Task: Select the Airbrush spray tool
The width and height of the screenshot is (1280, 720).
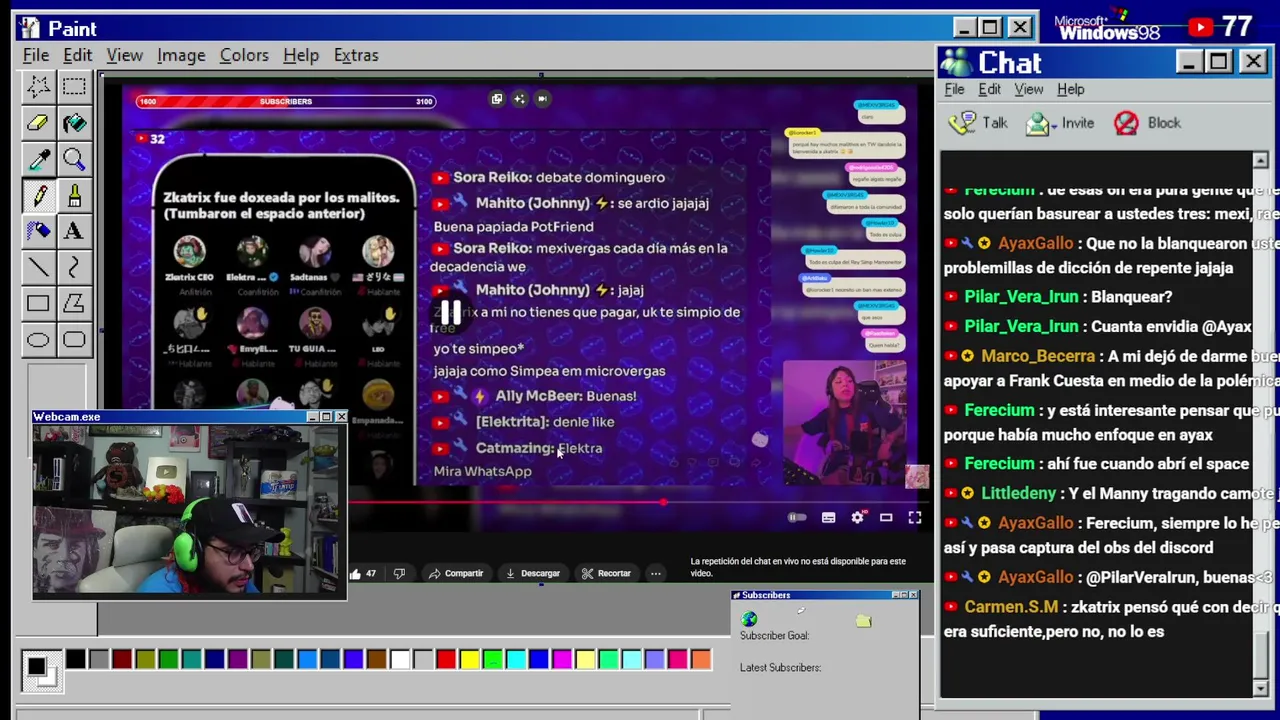Action: tap(38, 231)
